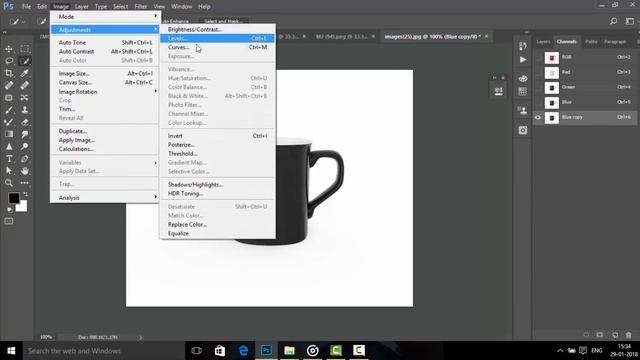Choose Apply Image menu entry
640x360 pixels.
tap(104, 140)
